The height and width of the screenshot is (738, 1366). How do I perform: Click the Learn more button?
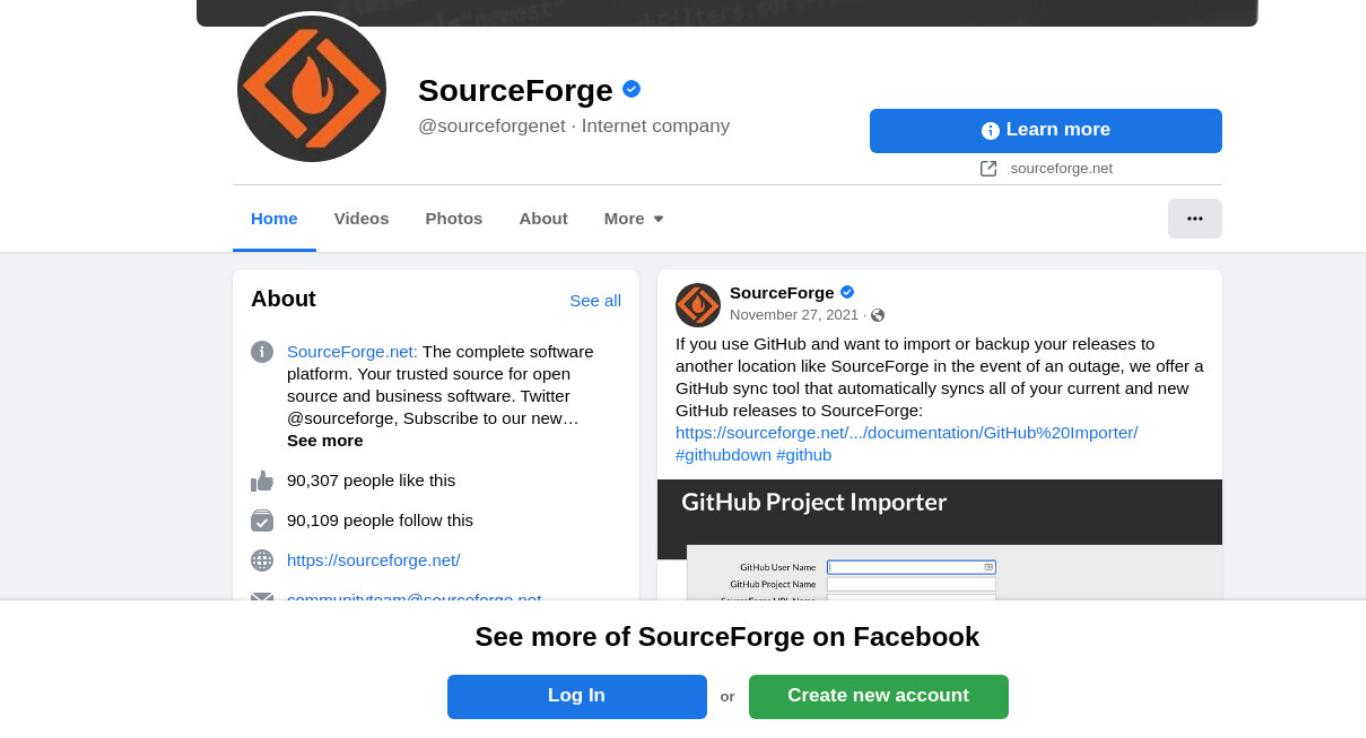pyautogui.click(x=1046, y=131)
